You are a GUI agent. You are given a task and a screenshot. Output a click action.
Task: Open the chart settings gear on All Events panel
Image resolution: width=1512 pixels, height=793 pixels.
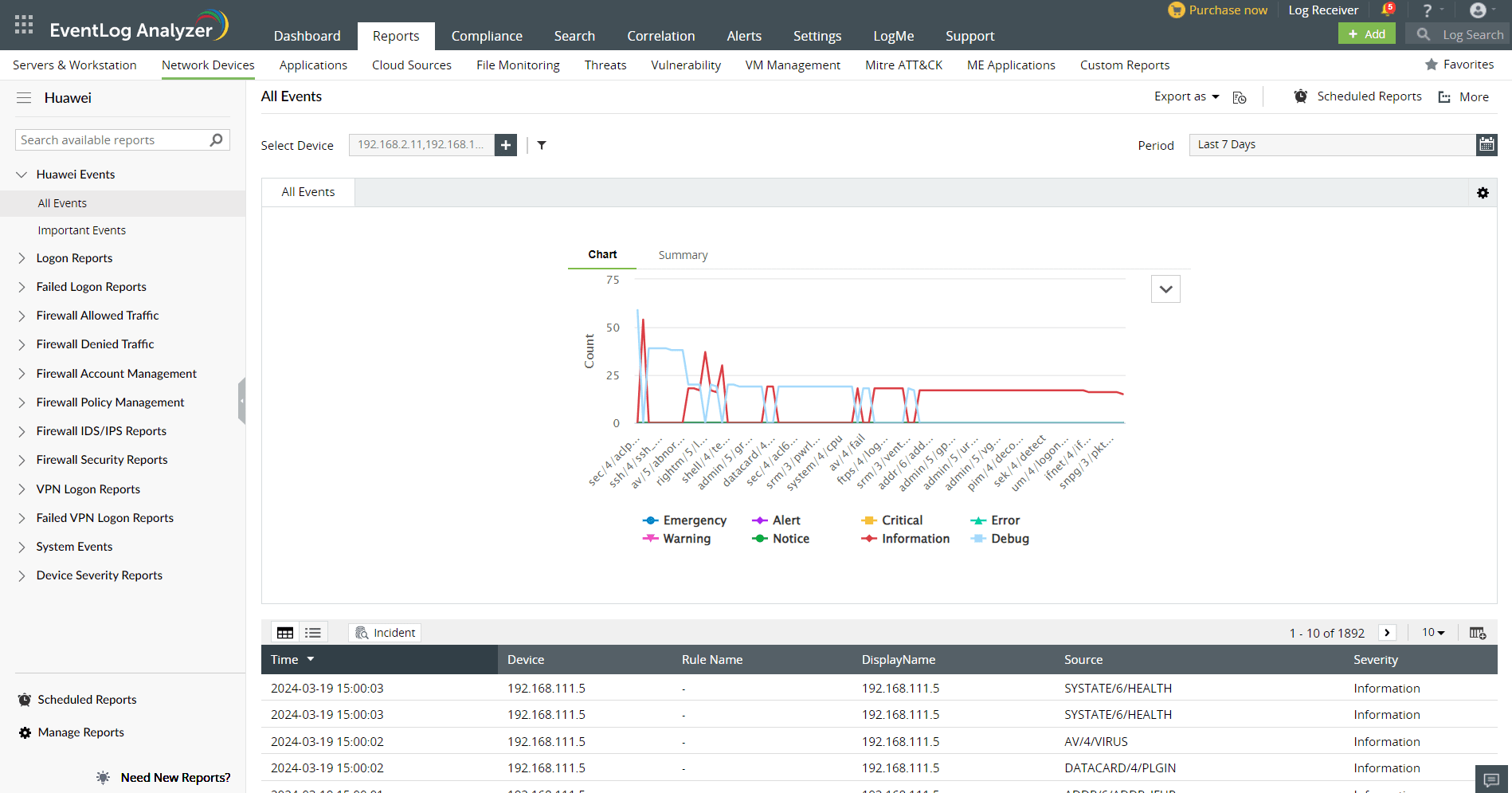tap(1483, 192)
